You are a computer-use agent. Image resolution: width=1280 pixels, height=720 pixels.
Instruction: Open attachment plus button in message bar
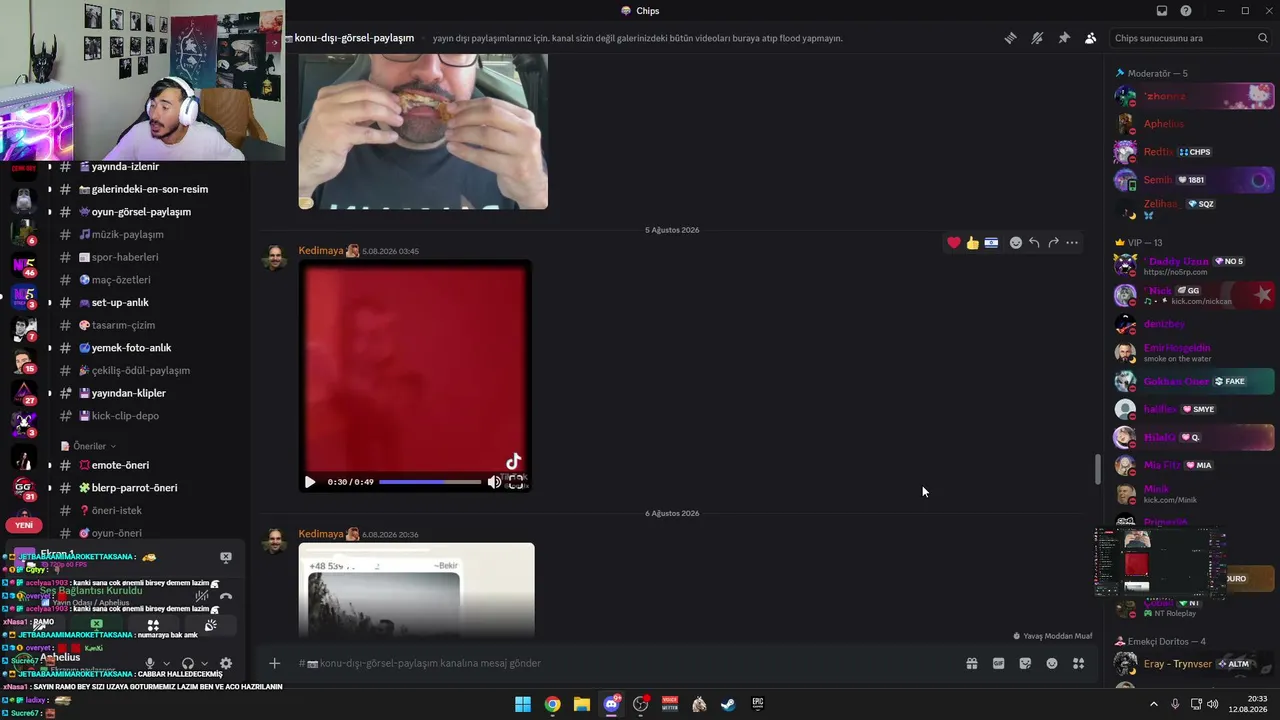tap(274, 663)
